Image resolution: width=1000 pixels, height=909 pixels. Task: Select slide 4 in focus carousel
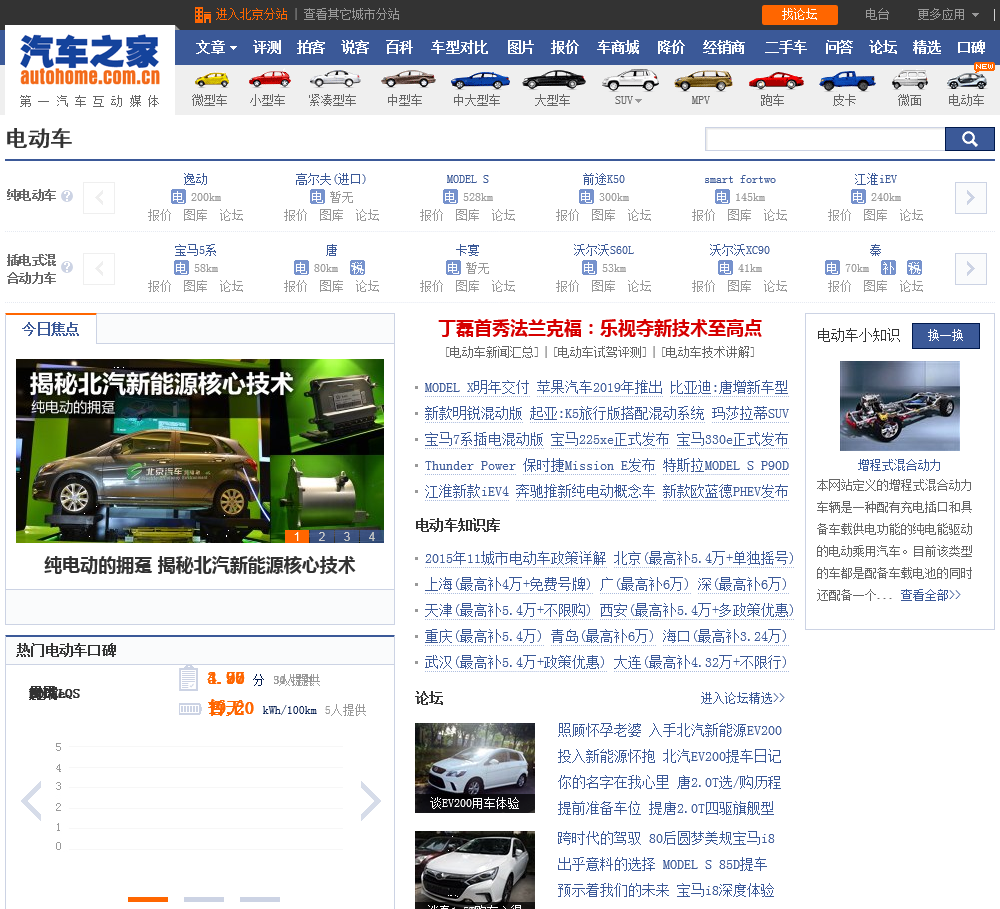coord(372,536)
